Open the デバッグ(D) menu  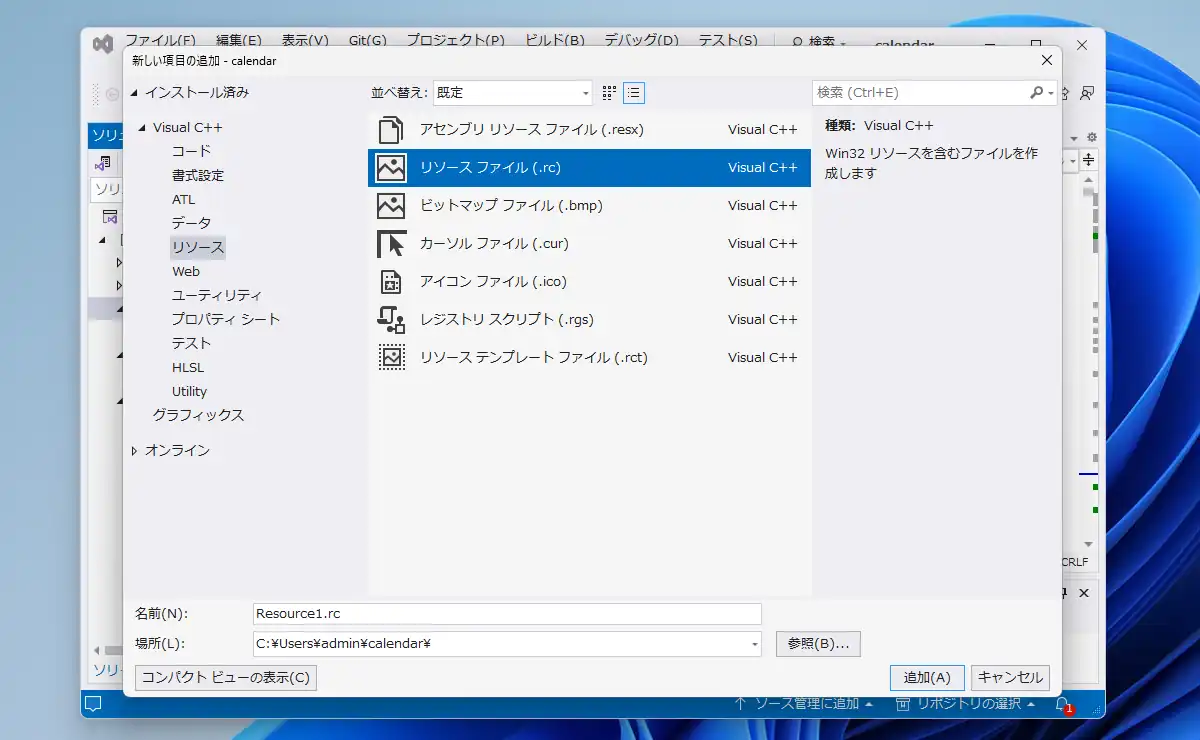pos(641,41)
